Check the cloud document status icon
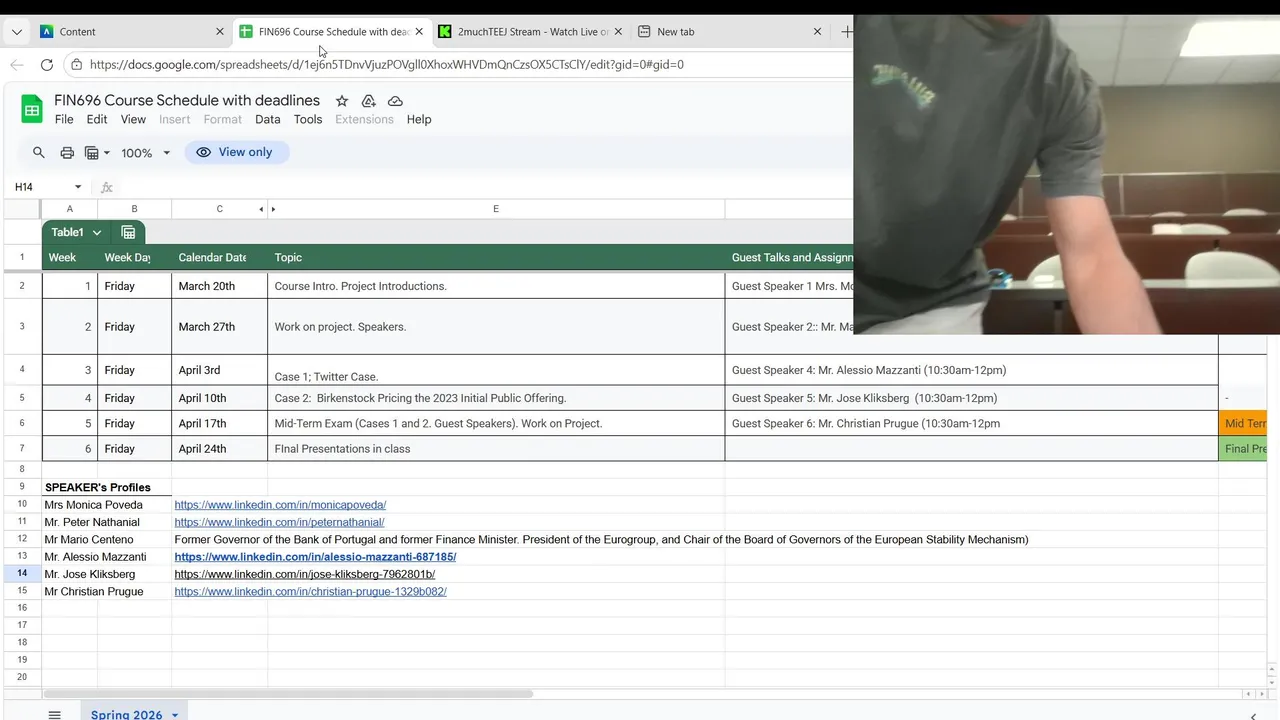 pyautogui.click(x=395, y=101)
